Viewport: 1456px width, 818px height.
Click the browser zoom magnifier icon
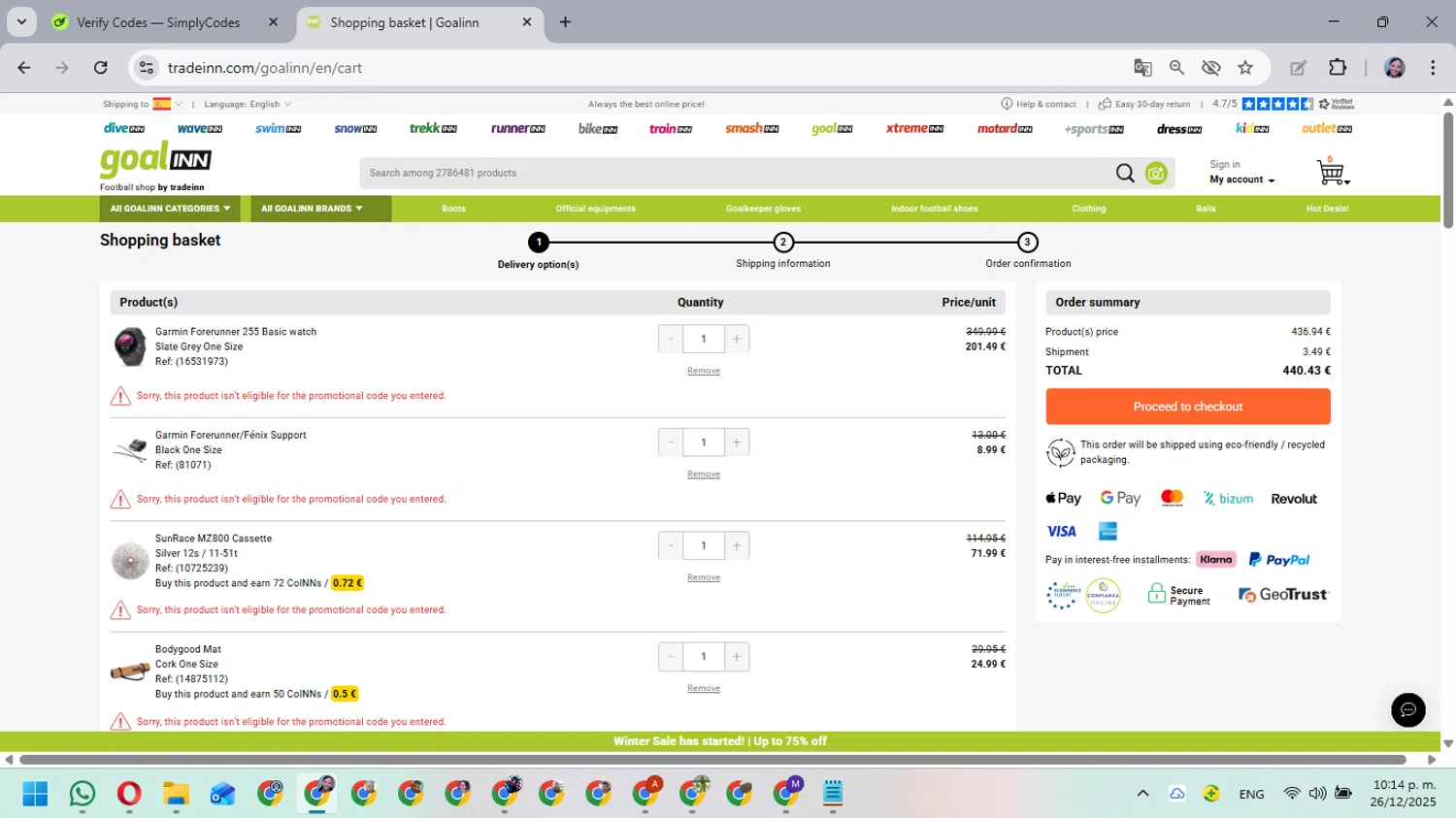(1176, 67)
